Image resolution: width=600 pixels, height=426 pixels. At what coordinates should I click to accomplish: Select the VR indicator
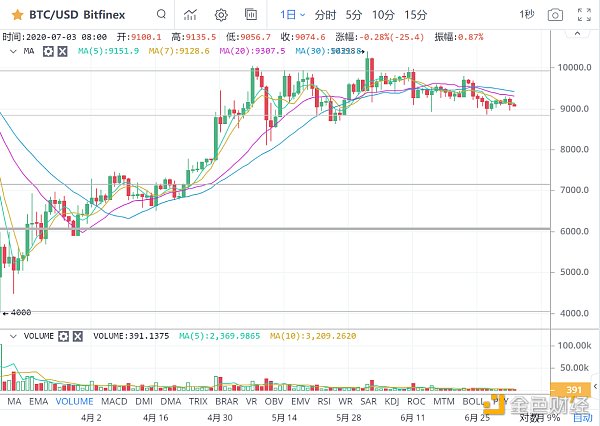pyautogui.click(x=251, y=402)
